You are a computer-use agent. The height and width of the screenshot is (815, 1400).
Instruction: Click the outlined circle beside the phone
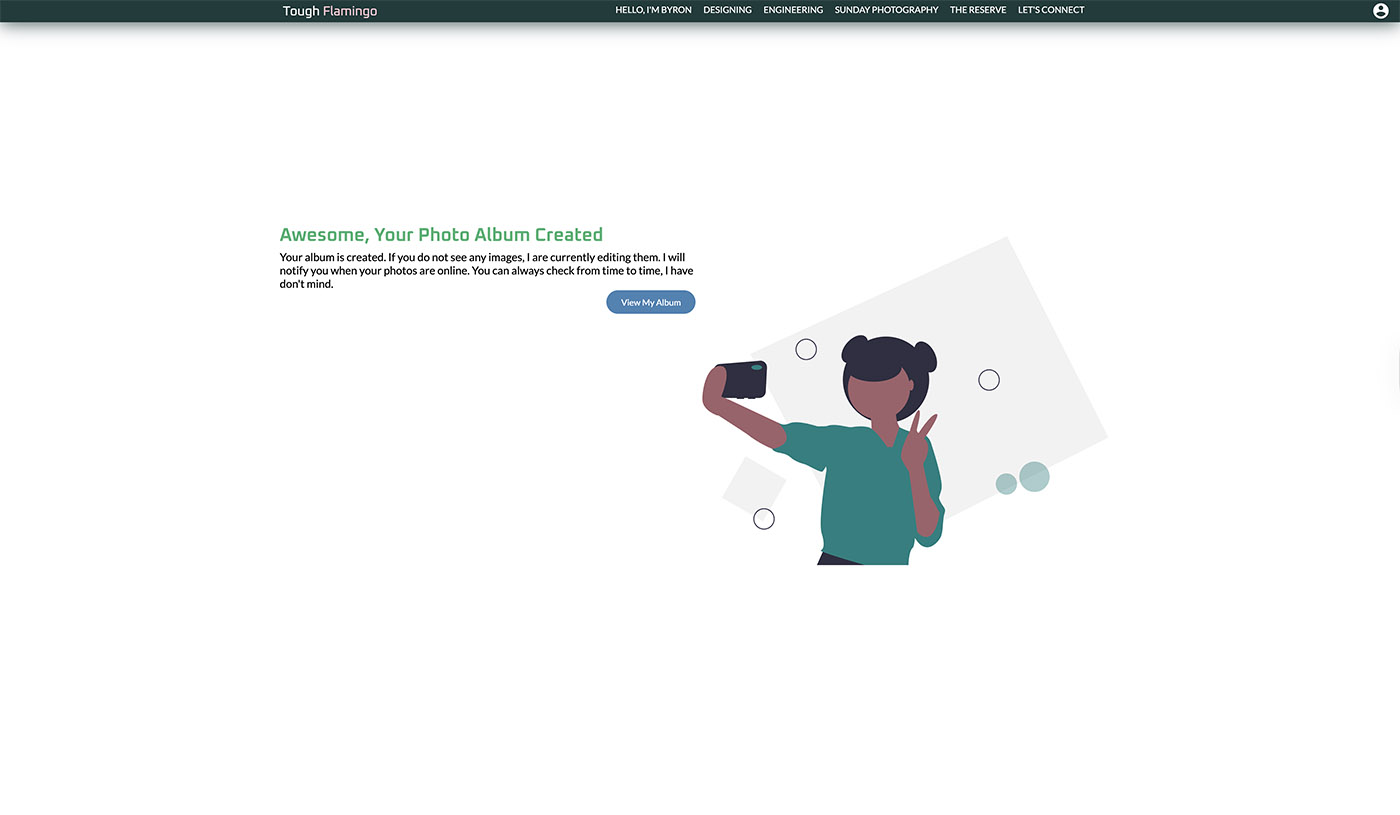pos(806,349)
